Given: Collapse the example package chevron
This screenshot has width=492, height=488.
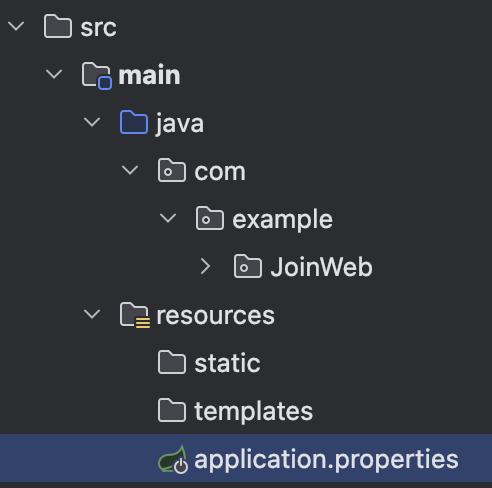Looking at the screenshot, I should [168, 218].
